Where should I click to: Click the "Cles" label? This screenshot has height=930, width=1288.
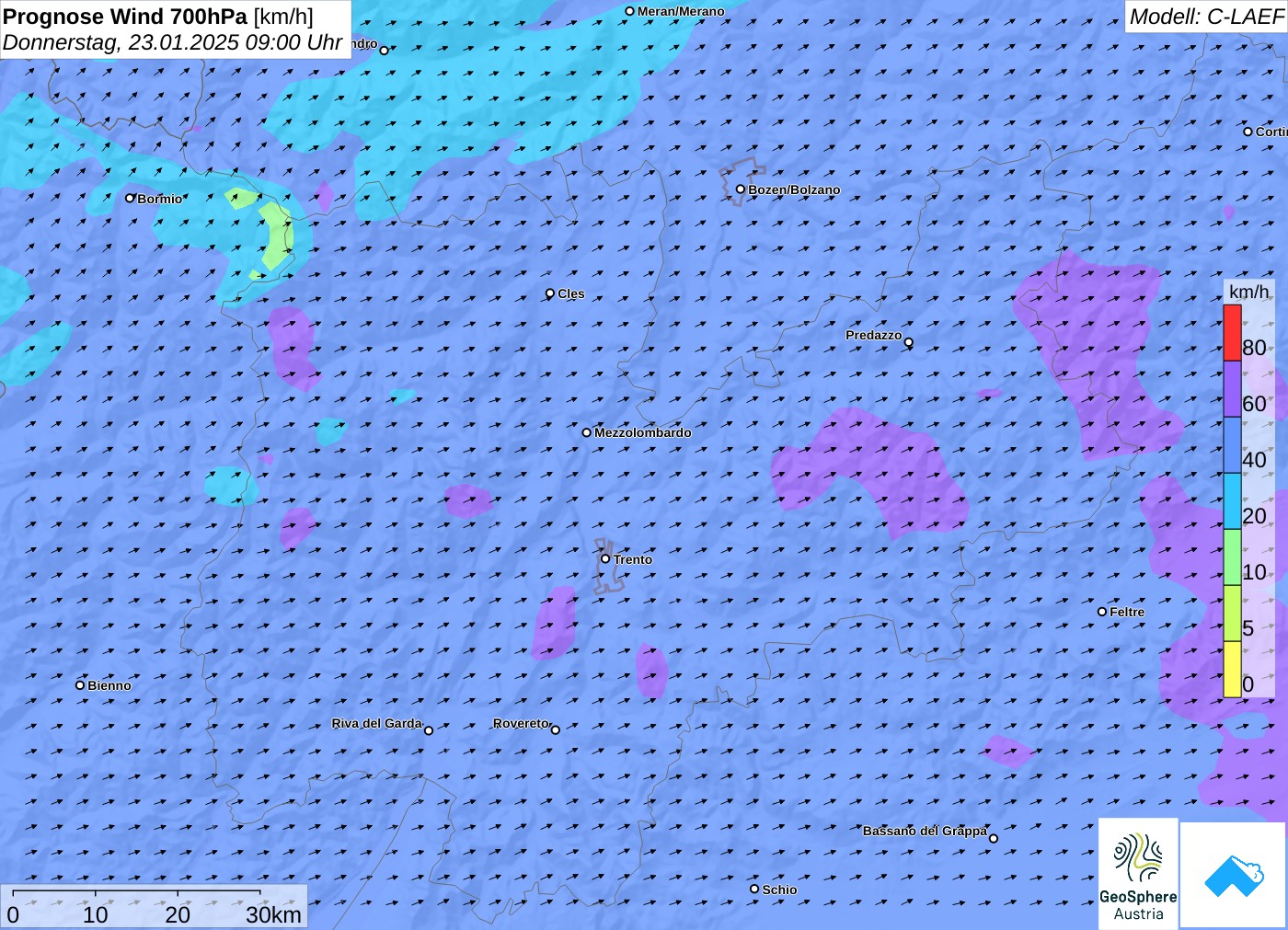(x=571, y=293)
